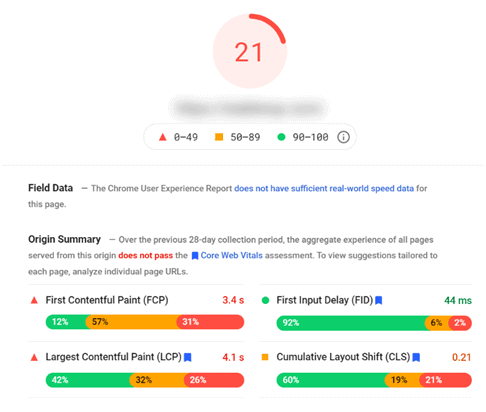Click the red triangle beside 0-49
This screenshot has height=412, width=486.
click(162, 137)
